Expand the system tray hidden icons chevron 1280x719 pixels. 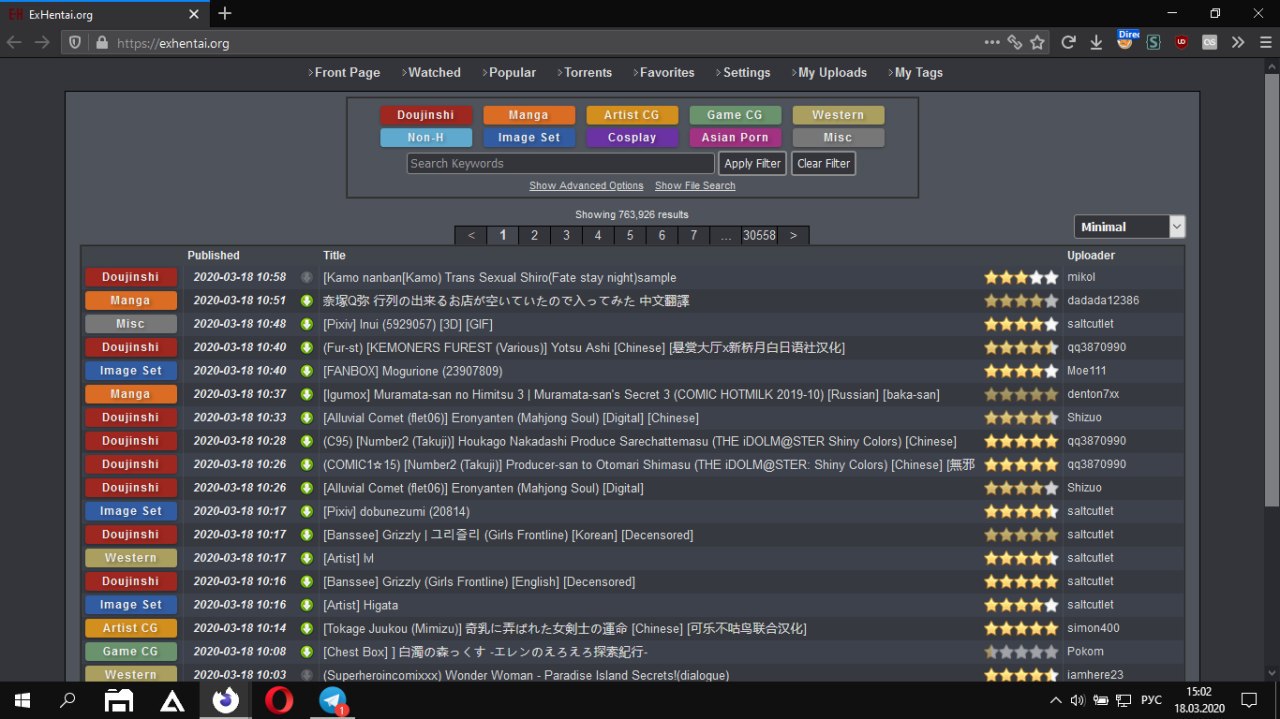pos(1056,700)
